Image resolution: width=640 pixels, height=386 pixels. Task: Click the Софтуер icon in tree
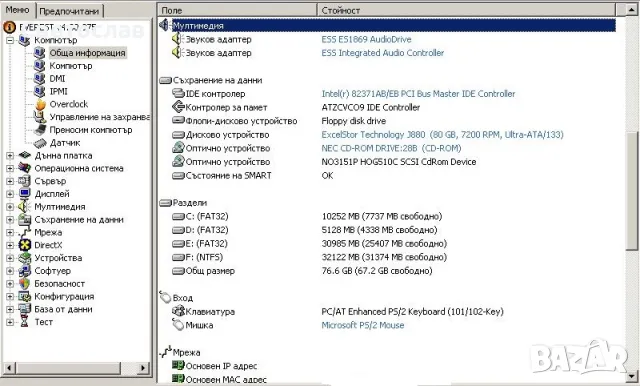point(24,271)
